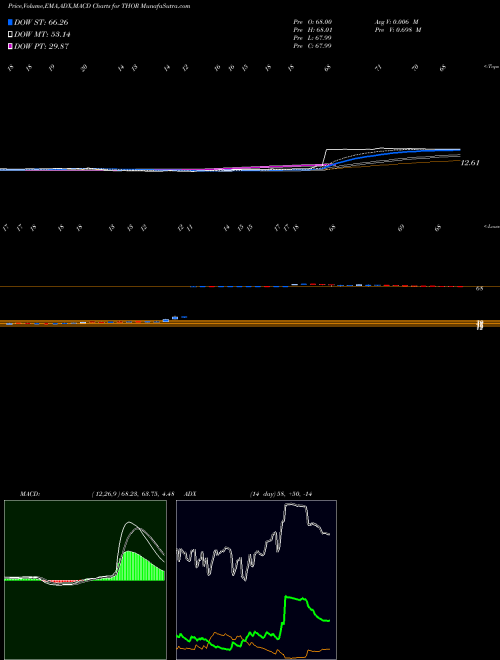This screenshot has height=660, width=500.
Task: Click the chart title mentioning THOR MunafaSutra.com
Action: coord(99,6)
